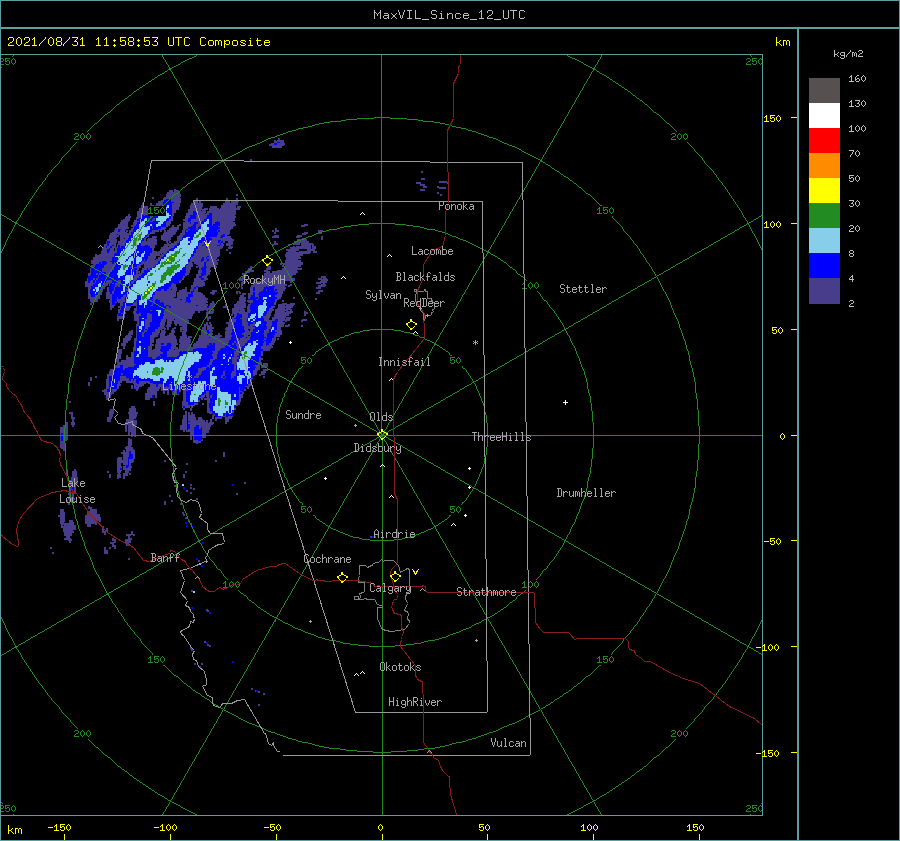Image resolution: width=900 pixels, height=841 pixels.
Task: Click the Banff town label
Action: click(x=165, y=557)
